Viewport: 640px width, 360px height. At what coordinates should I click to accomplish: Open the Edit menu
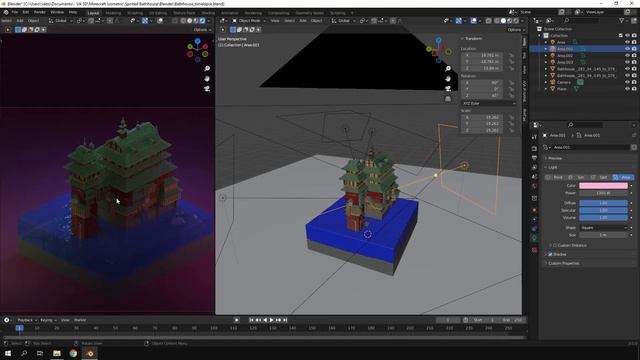click(x=26, y=12)
